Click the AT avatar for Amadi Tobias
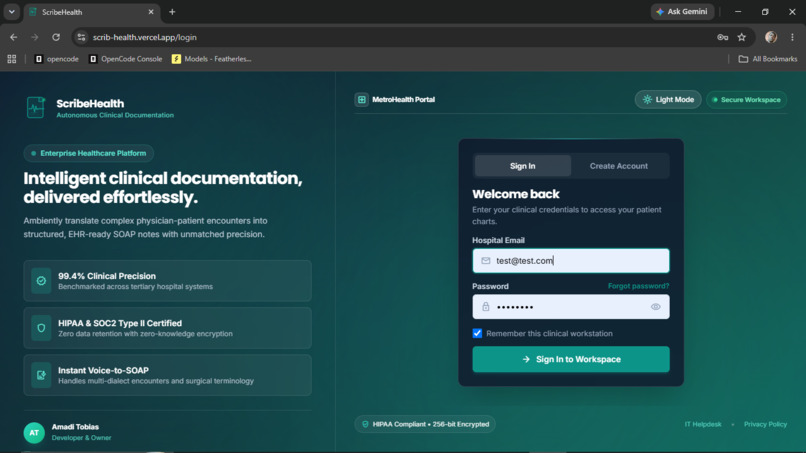This screenshot has height=453, width=806. tap(34, 433)
